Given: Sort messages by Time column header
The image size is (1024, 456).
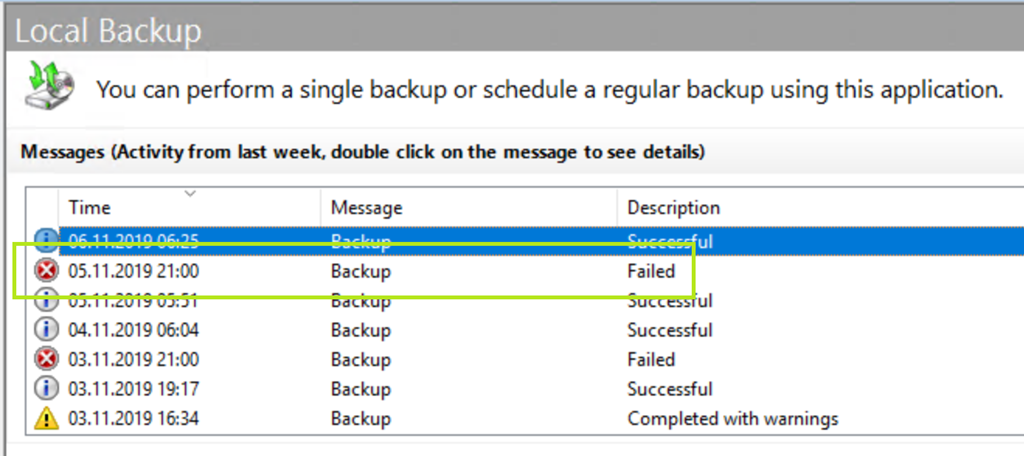Looking at the screenshot, I should pos(90,208).
